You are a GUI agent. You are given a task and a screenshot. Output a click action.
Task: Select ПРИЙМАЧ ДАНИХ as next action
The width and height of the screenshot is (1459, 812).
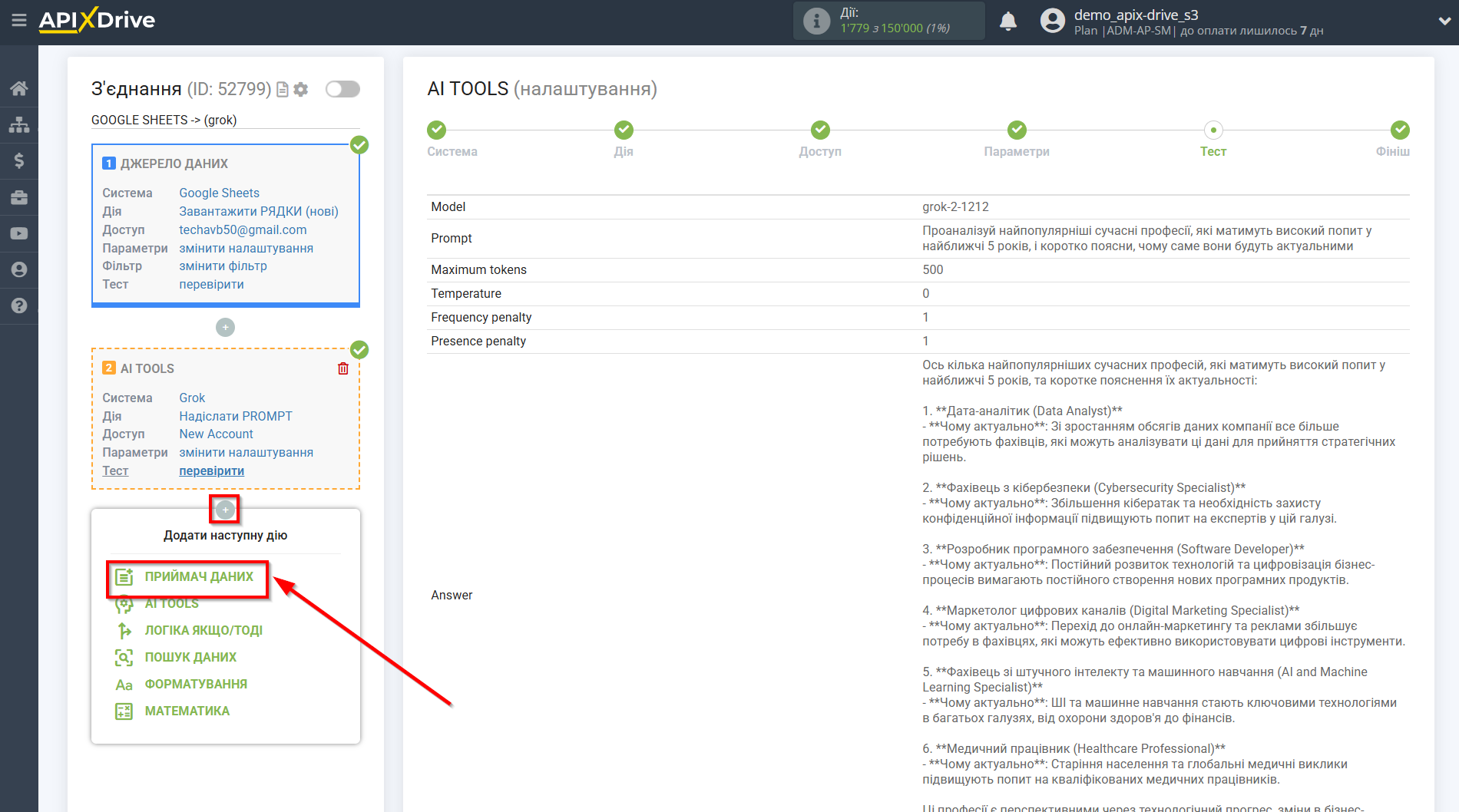198,576
